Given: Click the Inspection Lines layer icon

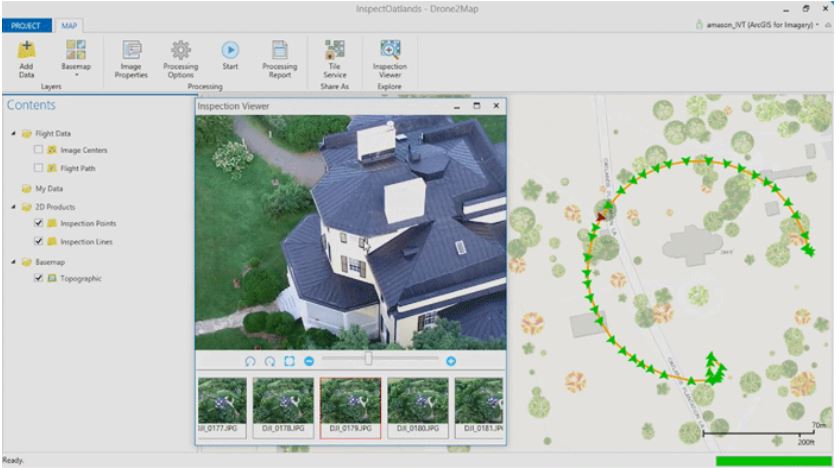Looking at the screenshot, I should [x=52, y=241].
